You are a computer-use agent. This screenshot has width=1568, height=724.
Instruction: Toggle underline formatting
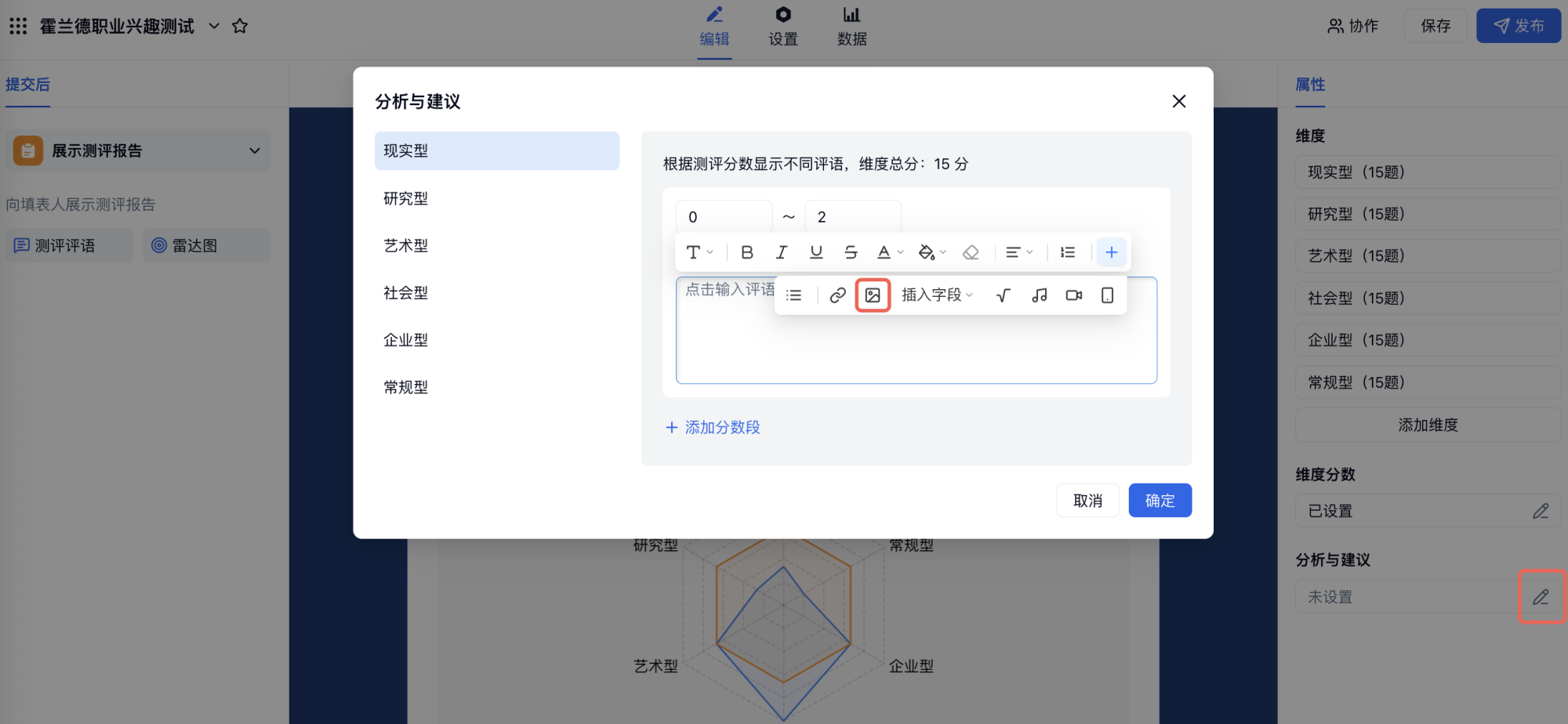[x=816, y=252]
